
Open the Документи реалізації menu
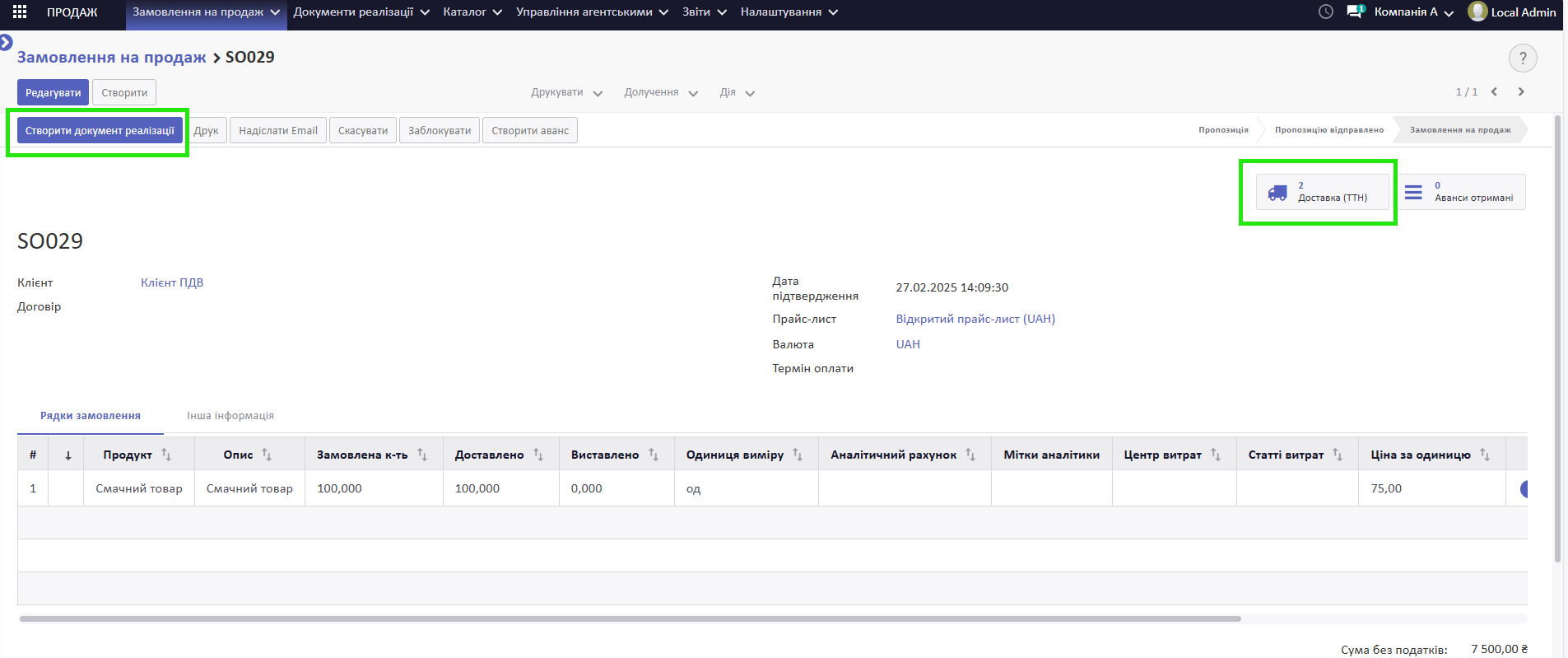click(361, 12)
